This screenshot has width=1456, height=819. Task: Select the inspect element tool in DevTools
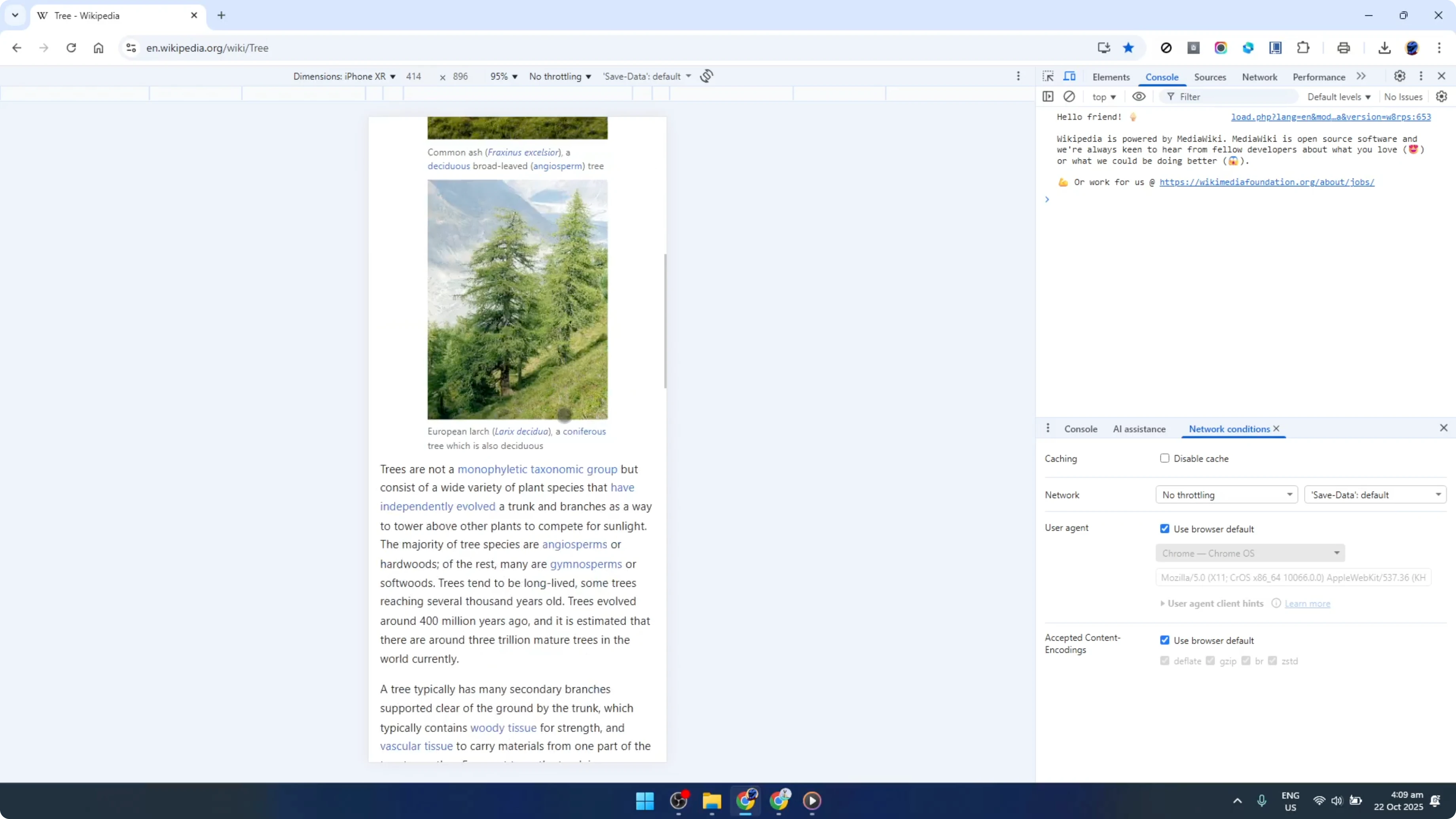(1048, 76)
